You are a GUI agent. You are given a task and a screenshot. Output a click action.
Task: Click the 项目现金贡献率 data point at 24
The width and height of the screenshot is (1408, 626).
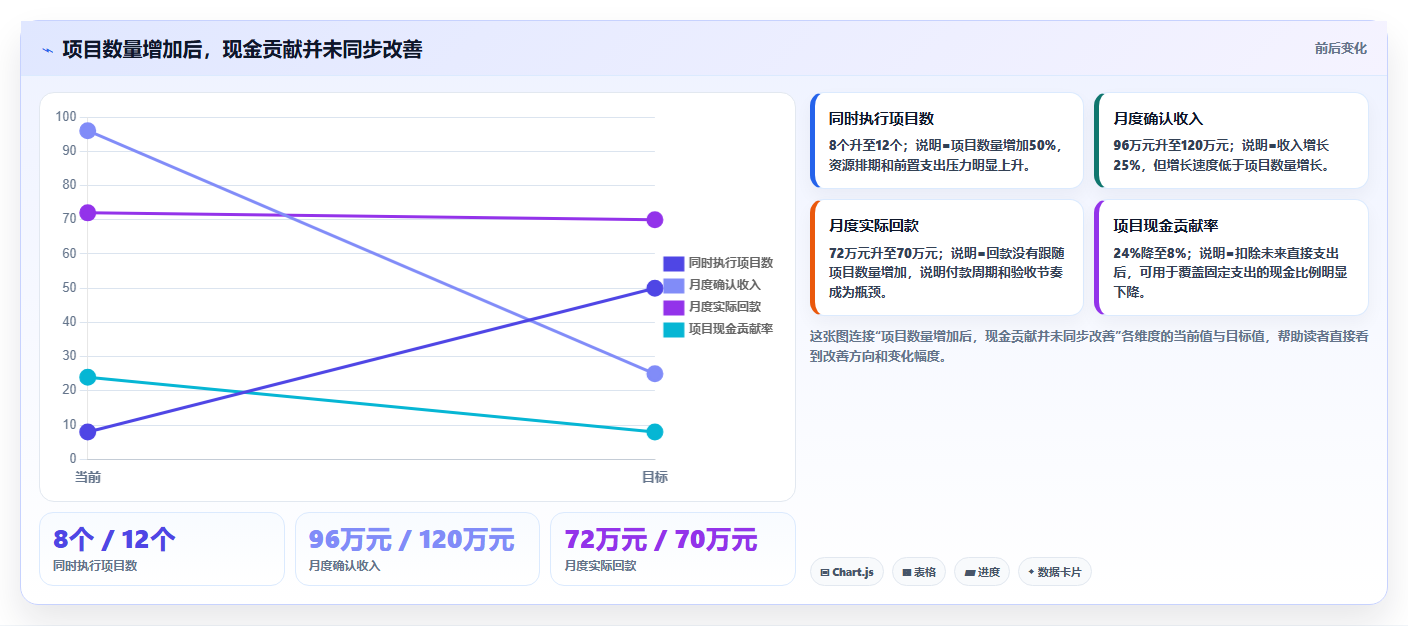click(88, 377)
